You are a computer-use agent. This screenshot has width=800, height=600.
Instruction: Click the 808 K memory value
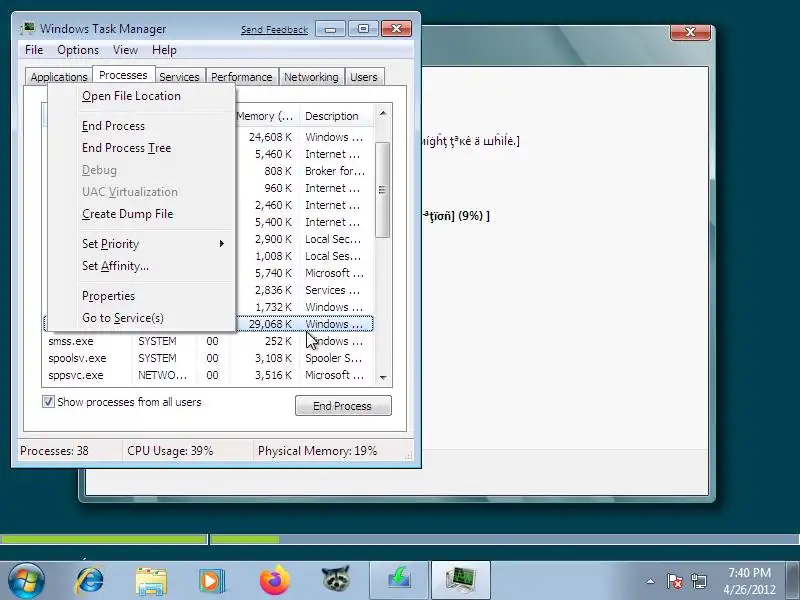(x=278, y=171)
